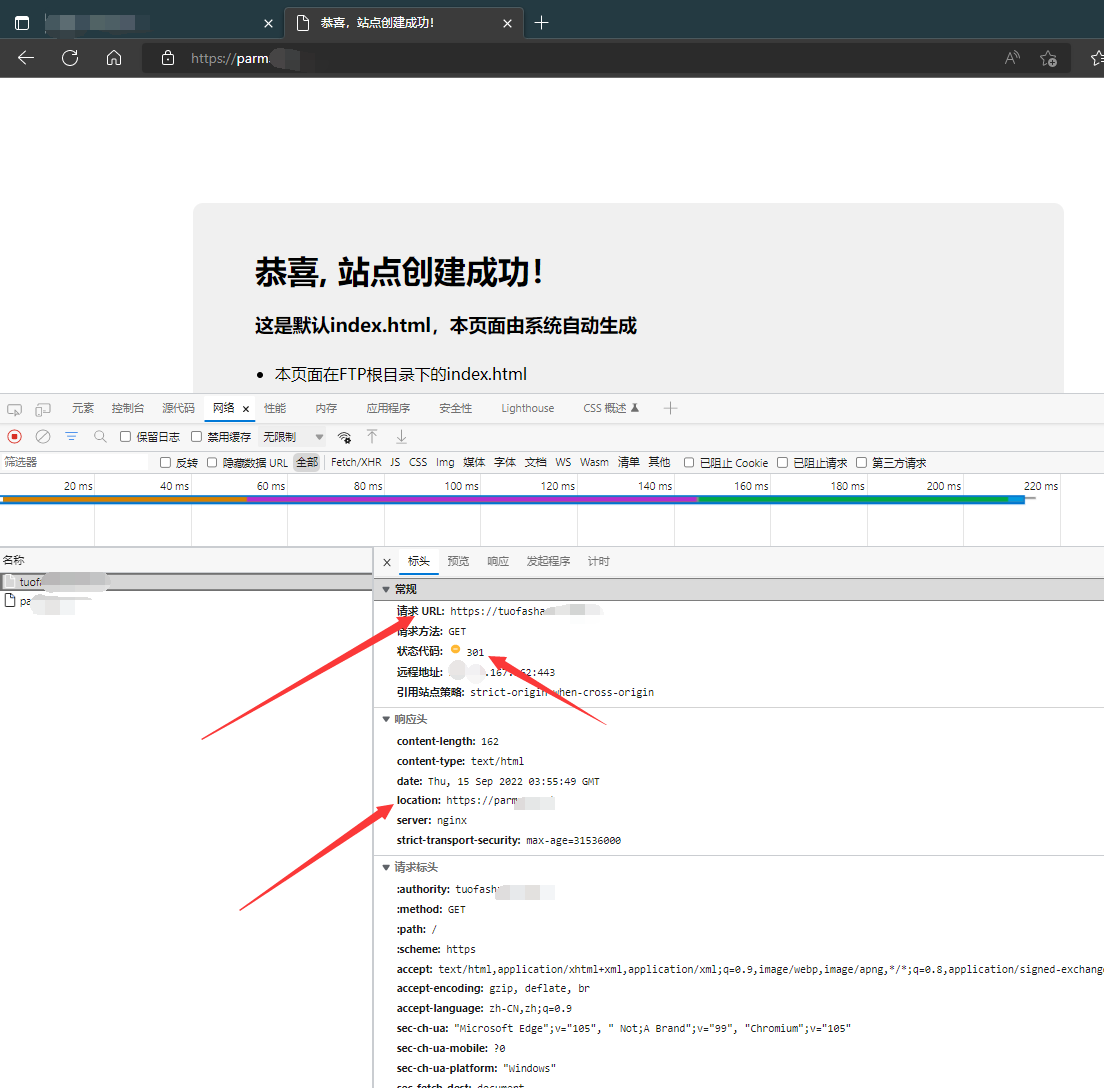
Task: Open the CSS 概述 DevTools tab
Action: click(x=610, y=408)
